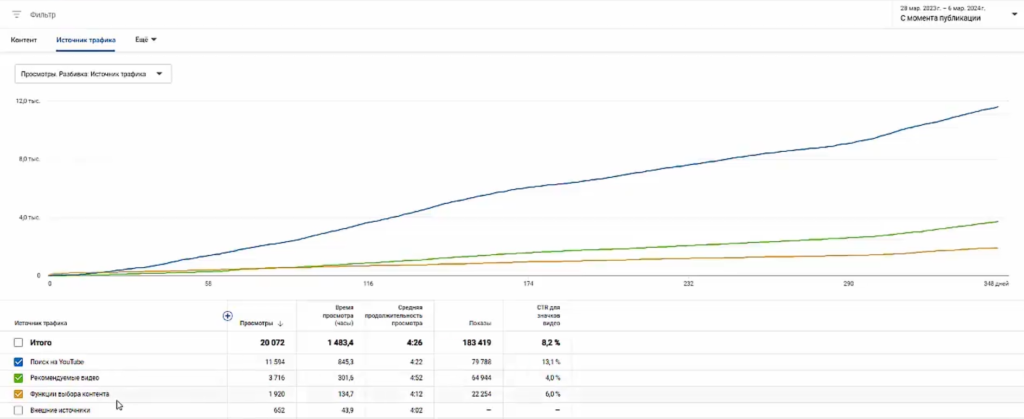Enable the Внешние источники checkbox
Screen dimensions: 1024x419
pos(19,410)
